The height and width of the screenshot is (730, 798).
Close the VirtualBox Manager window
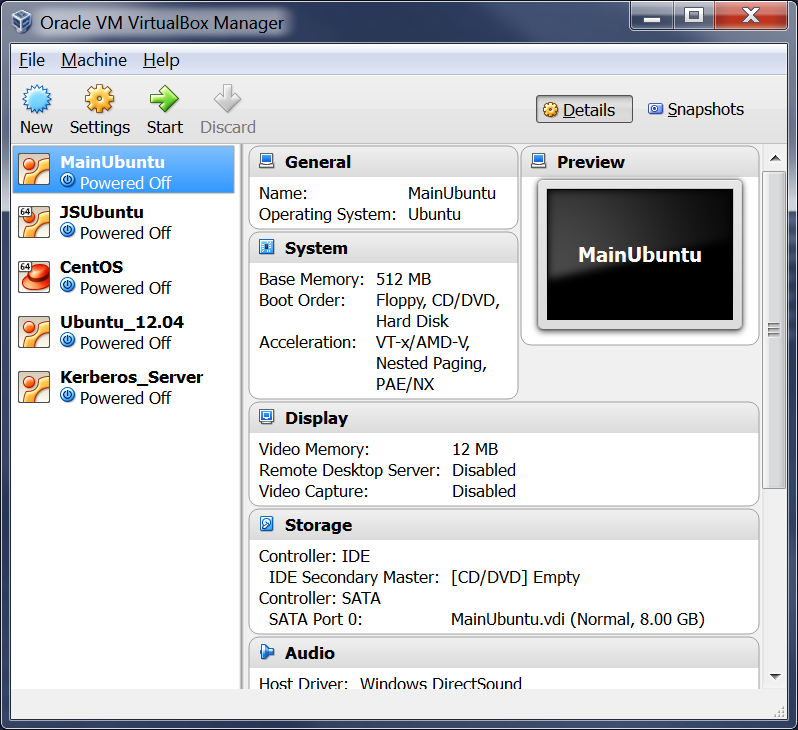(751, 16)
